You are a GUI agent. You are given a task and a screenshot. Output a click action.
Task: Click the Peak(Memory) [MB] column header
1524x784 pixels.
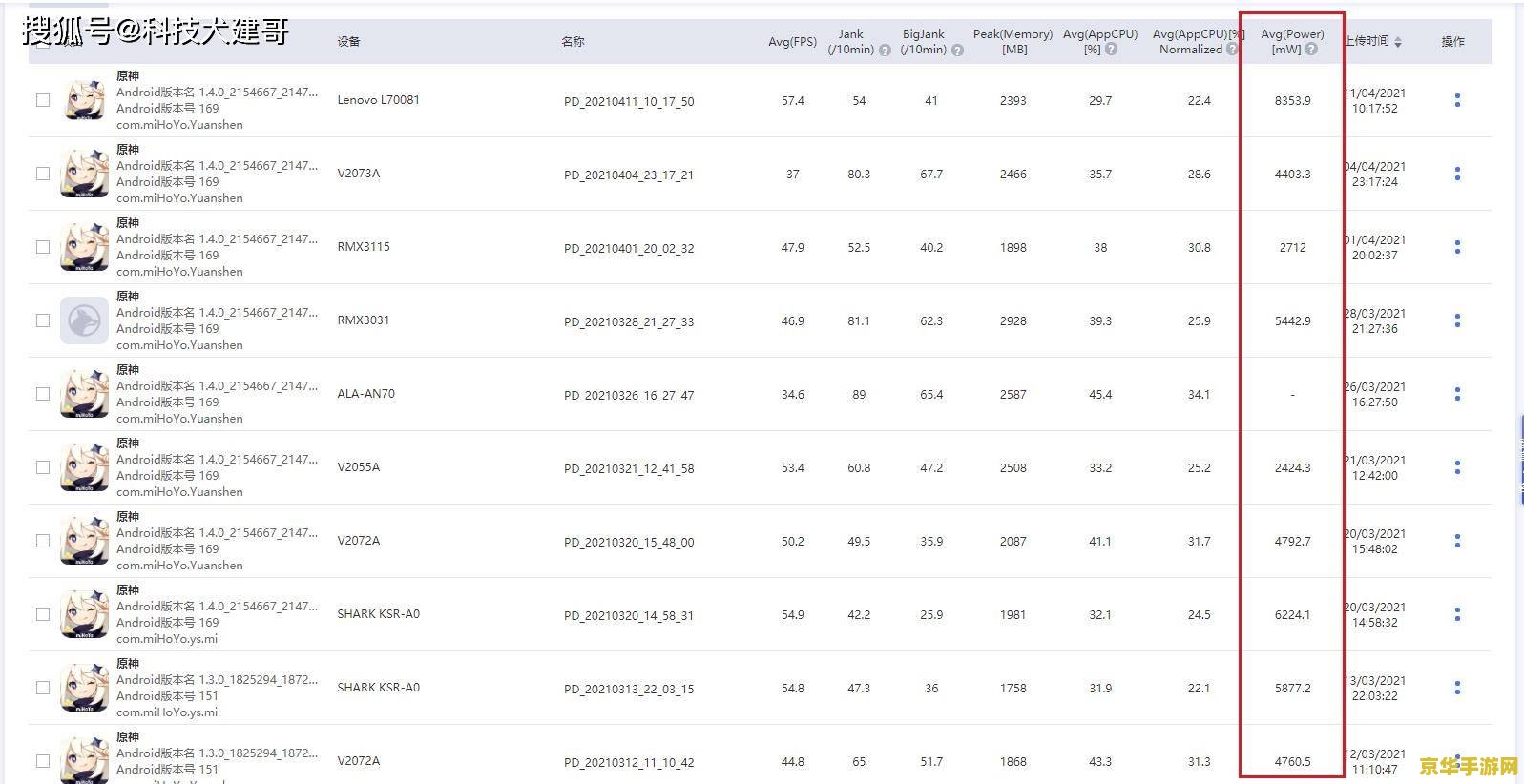(1013, 41)
